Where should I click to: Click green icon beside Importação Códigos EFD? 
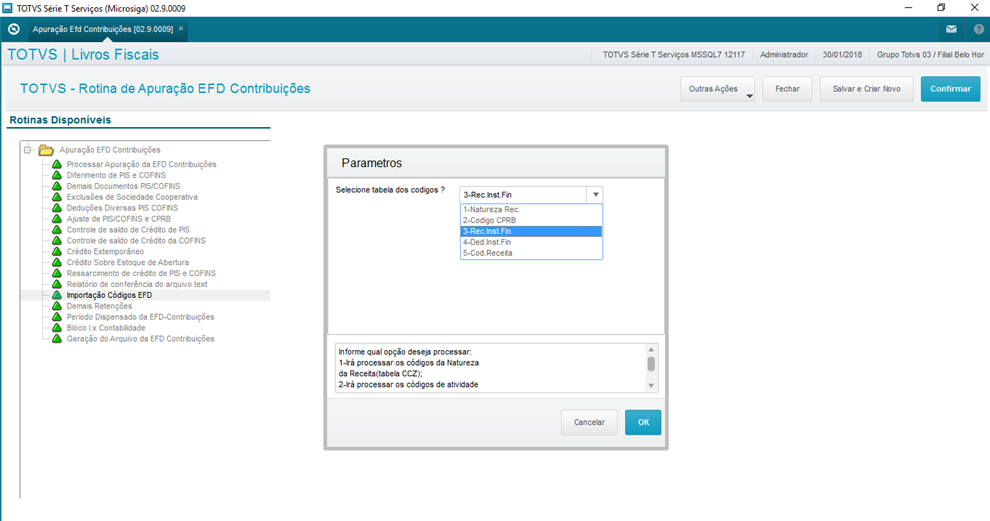[57, 295]
